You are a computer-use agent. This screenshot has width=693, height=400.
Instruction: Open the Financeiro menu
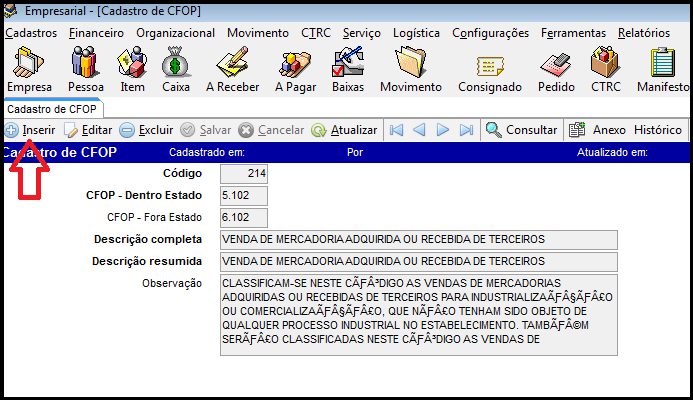click(97, 33)
